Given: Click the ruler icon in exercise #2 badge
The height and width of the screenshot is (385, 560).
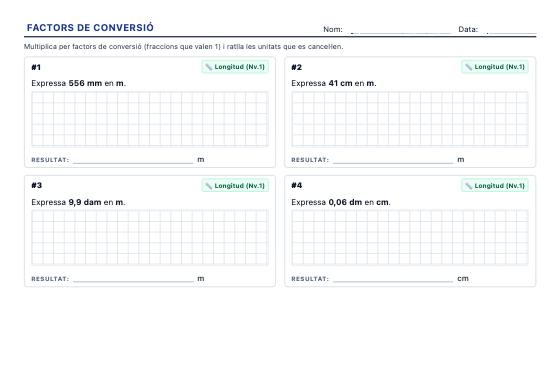Looking at the screenshot, I should pyautogui.click(x=469, y=67).
